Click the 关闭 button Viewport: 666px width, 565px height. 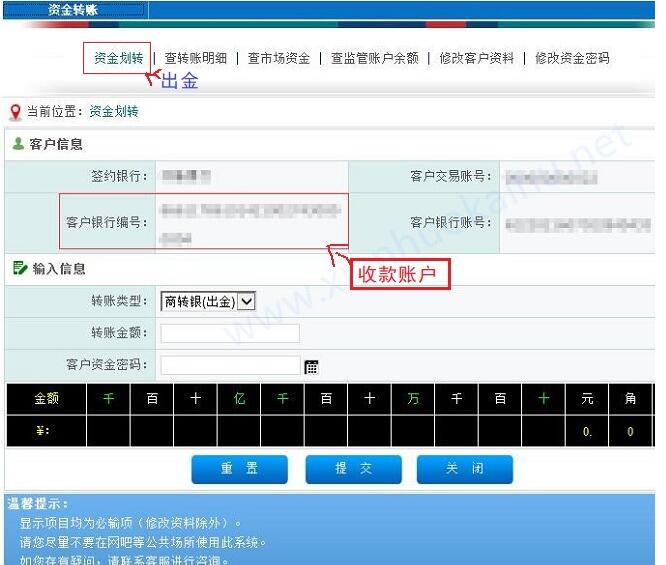click(x=465, y=469)
